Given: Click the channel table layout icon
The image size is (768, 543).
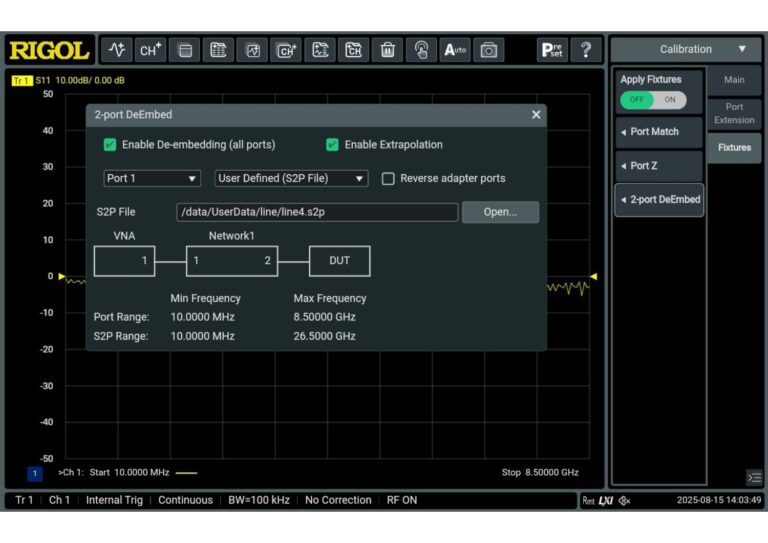Looking at the screenshot, I should coord(354,50).
